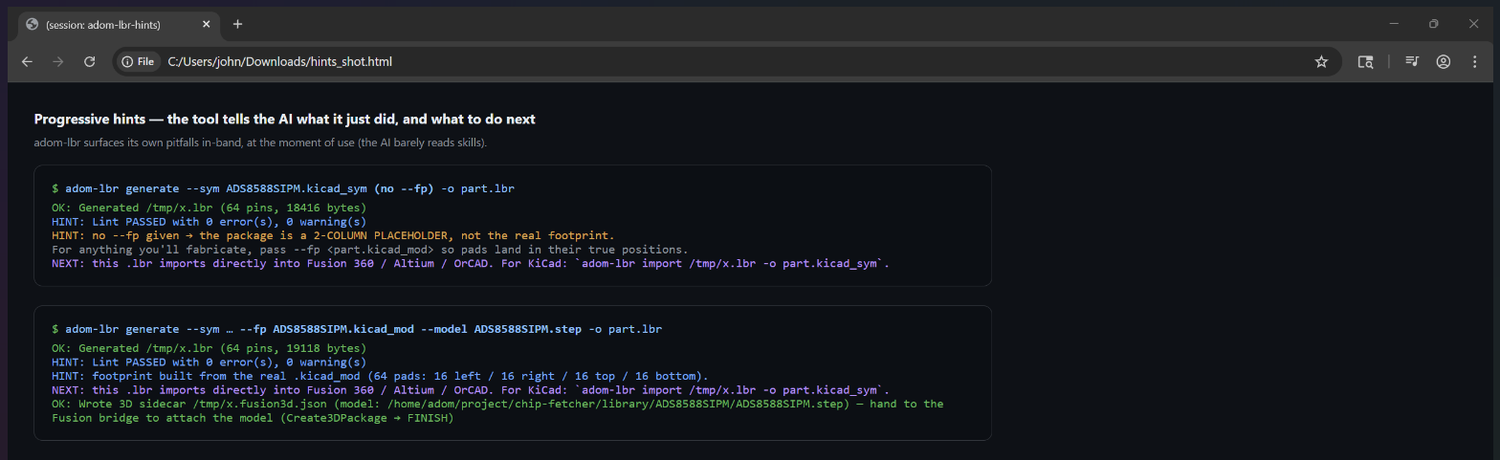This screenshot has height=460, width=1500.
Task: Open the new tab plus button
Action: click(x=237, y=24)
